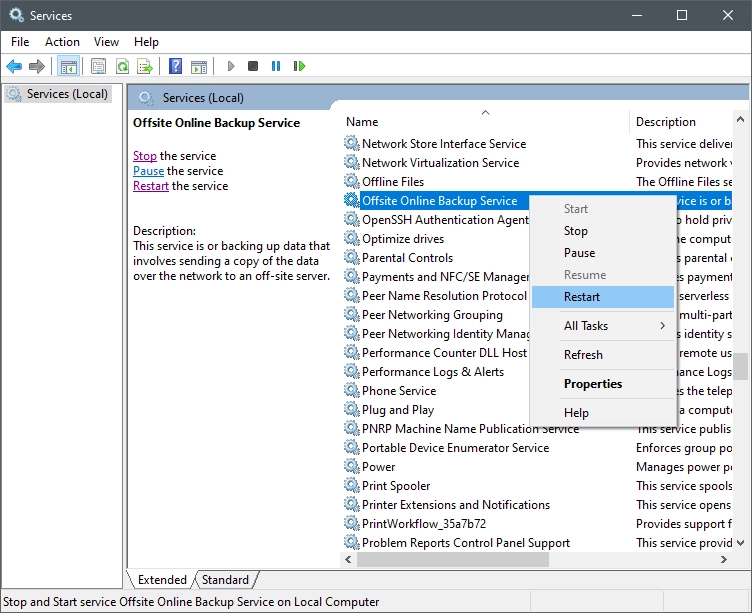
Task: Click the vertical scrollbar thumb
Action: [x=740, y=366]
